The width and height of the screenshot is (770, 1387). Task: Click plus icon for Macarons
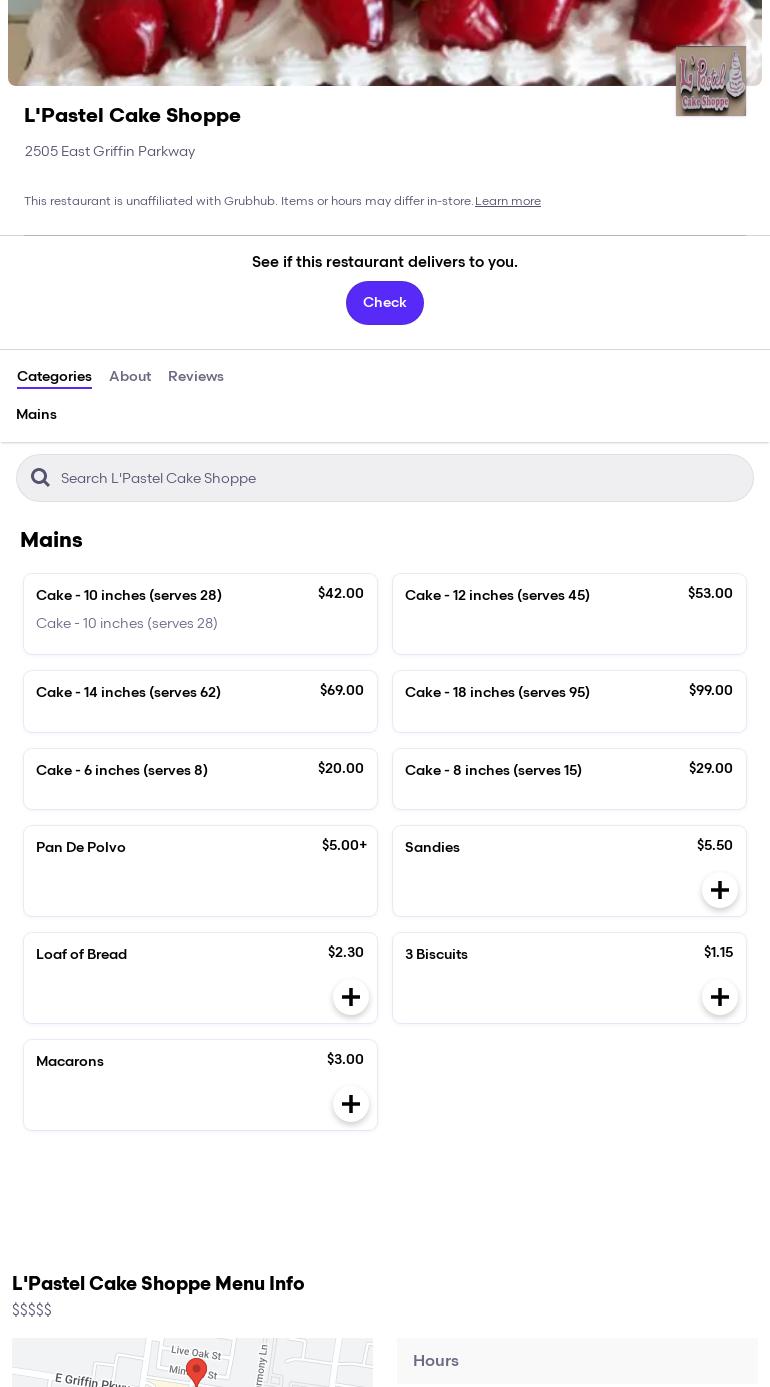(351, 1104)
